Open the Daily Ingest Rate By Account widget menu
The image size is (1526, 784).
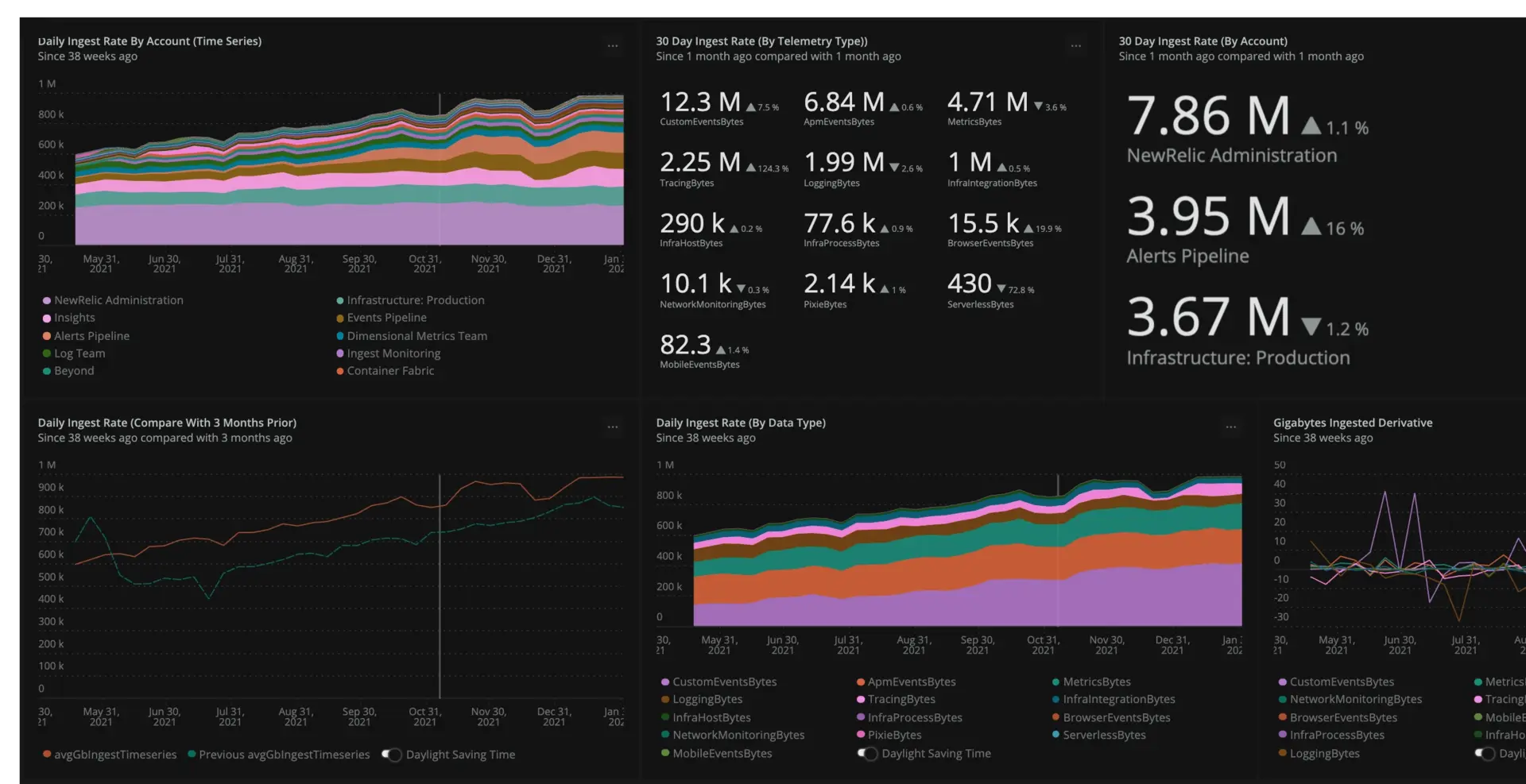point(612,46)
